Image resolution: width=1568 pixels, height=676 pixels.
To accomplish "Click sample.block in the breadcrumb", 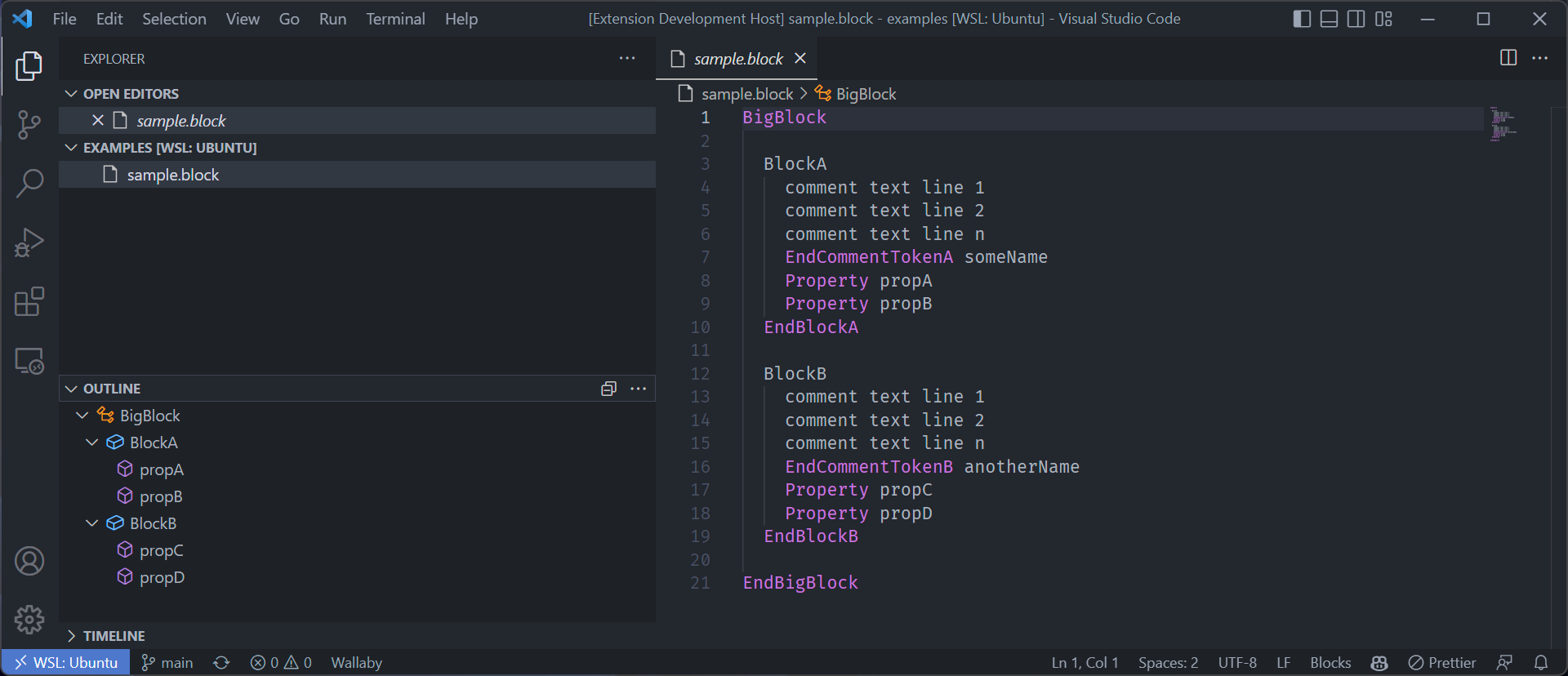I will click(x=736, y=94).
